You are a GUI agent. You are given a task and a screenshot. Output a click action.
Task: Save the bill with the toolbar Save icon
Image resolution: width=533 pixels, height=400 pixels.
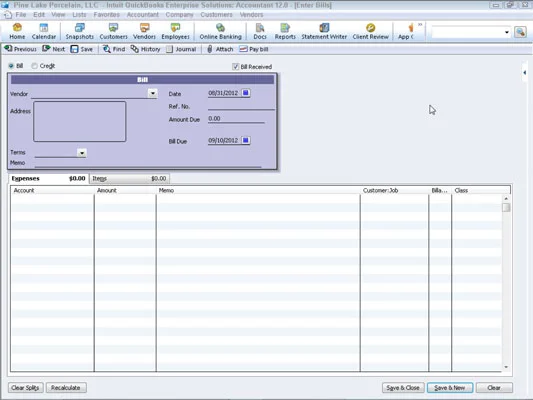[x=82, y=49]
